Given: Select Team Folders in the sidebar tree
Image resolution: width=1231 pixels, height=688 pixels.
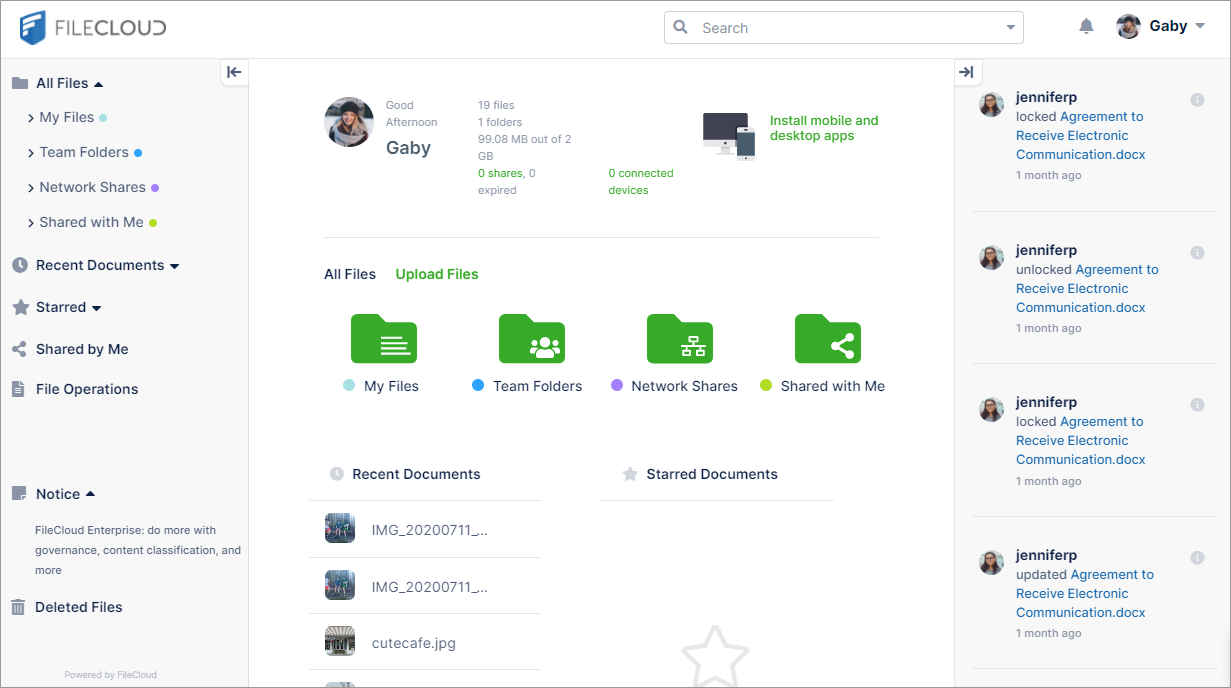Looking at the screenshot, I should click(84, 152).
